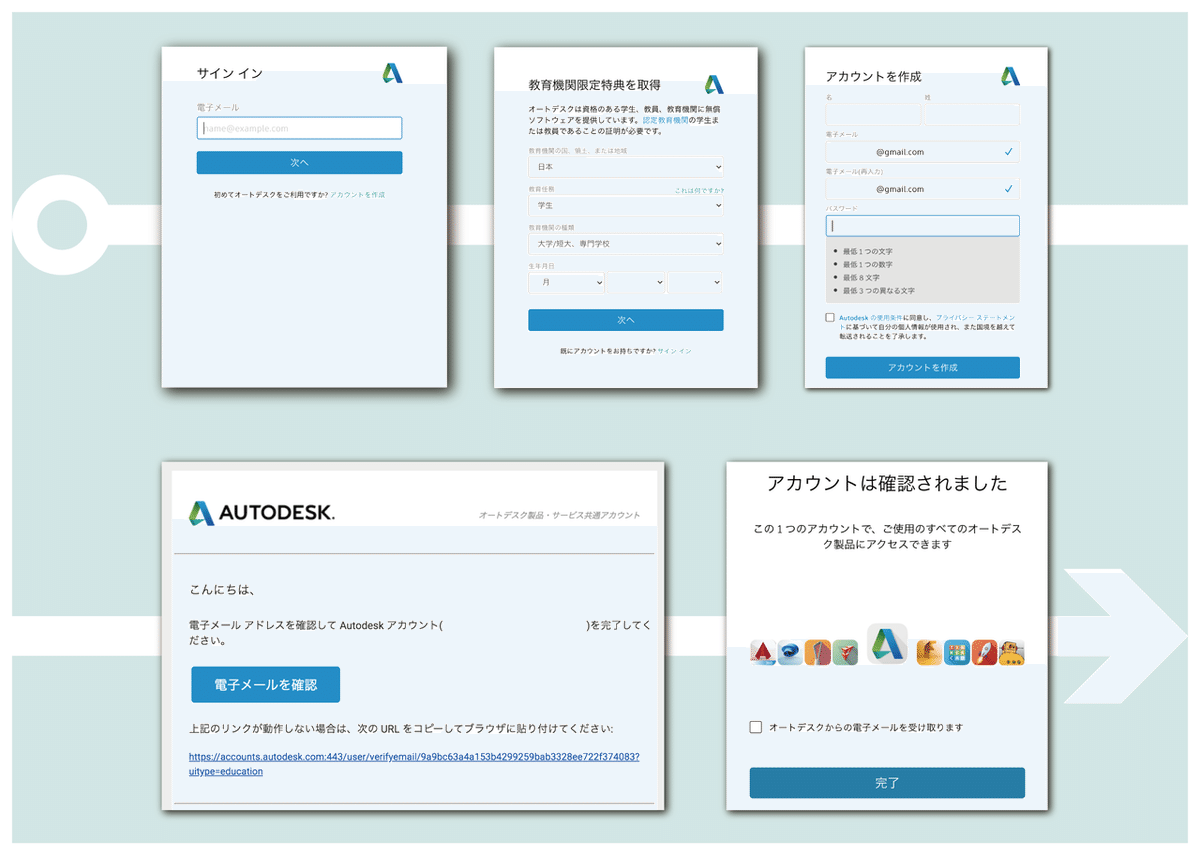Click the 最低３つの異なる文字 requirement text
Viewport: 1200px width, 855px height.
[x=879, y=290]
